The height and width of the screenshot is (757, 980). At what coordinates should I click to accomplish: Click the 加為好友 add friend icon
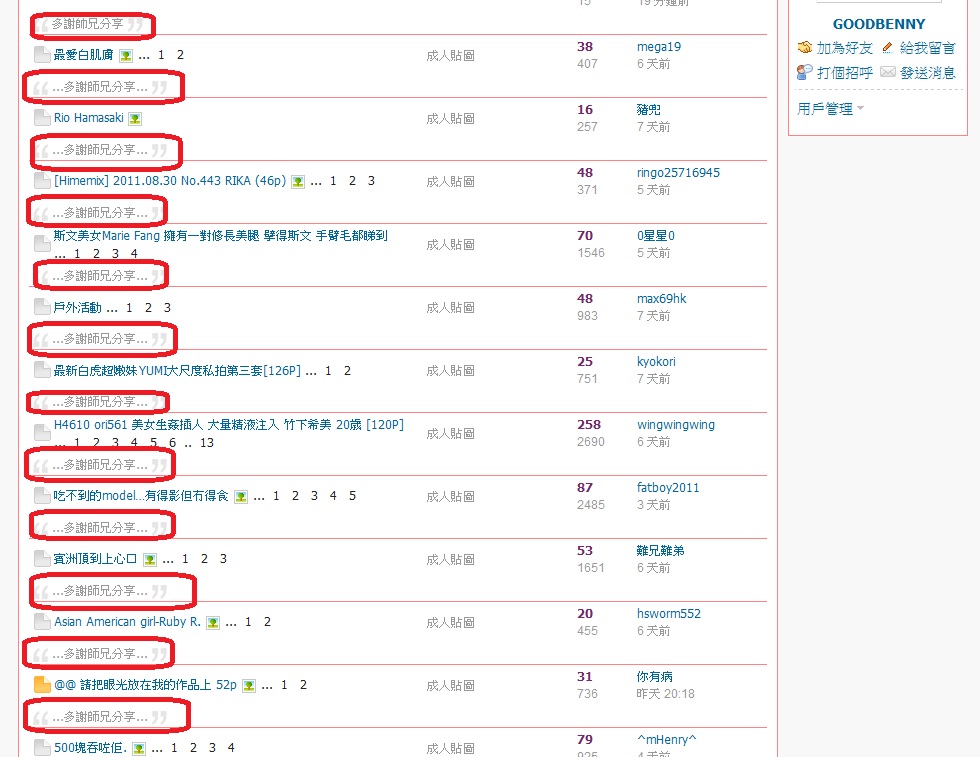pos(805,48)
